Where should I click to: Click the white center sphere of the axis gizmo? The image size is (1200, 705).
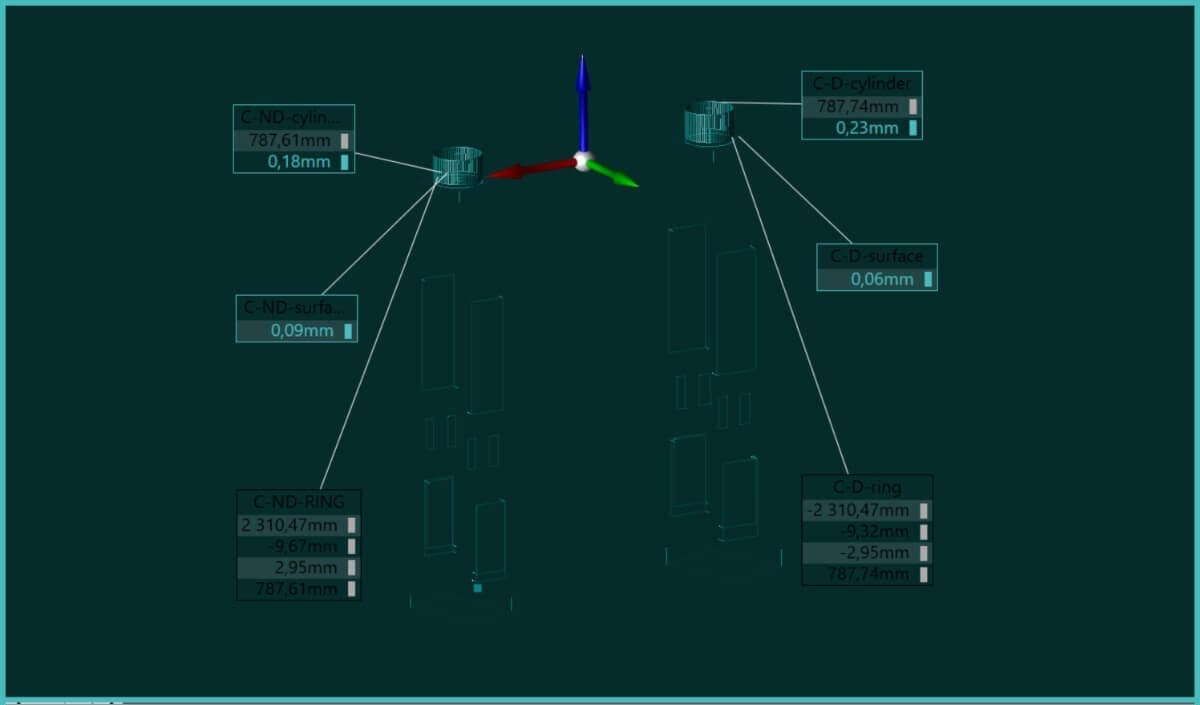tap(582, 163)
